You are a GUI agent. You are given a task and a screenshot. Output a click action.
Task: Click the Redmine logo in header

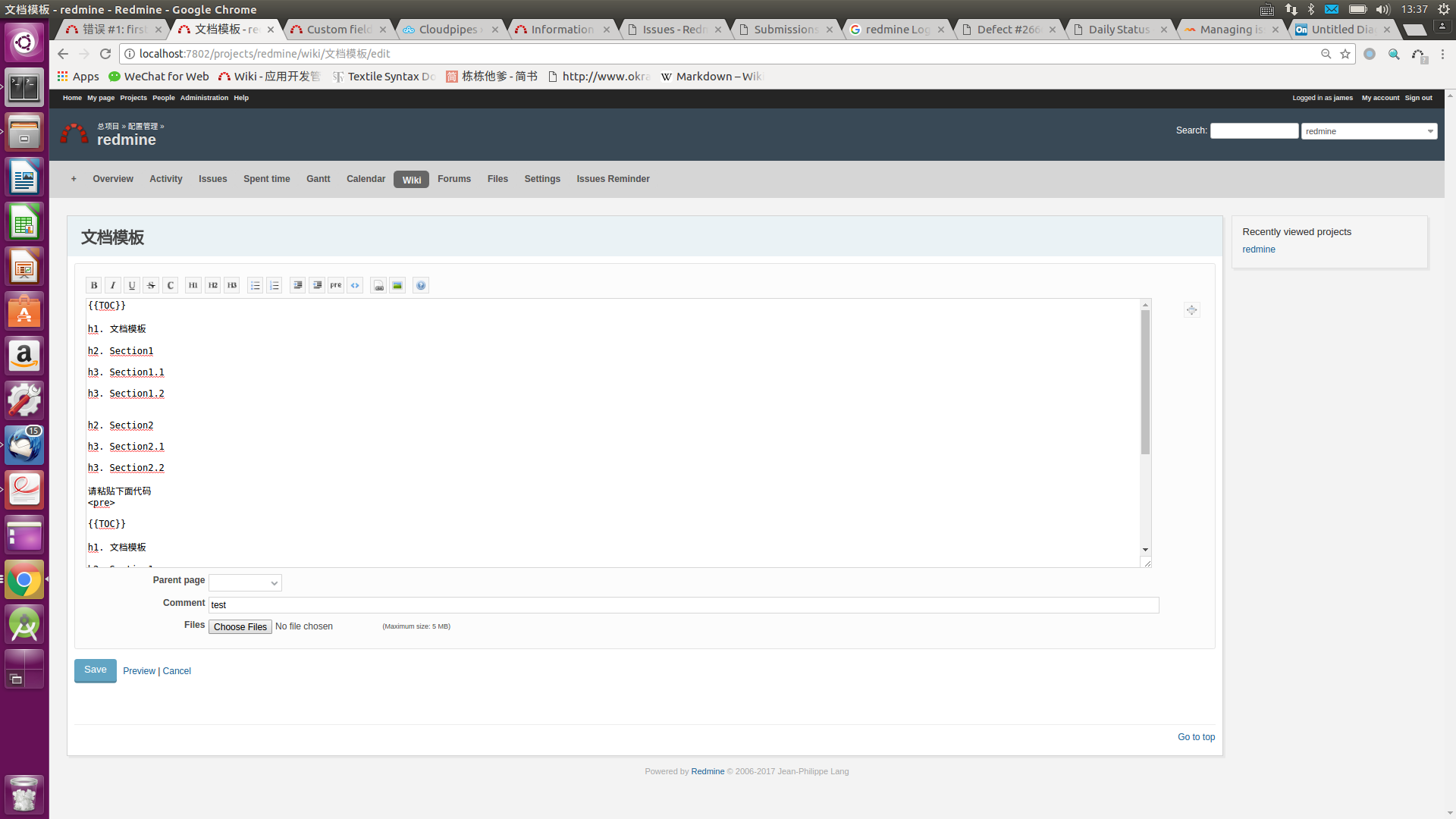pos(74,133)
